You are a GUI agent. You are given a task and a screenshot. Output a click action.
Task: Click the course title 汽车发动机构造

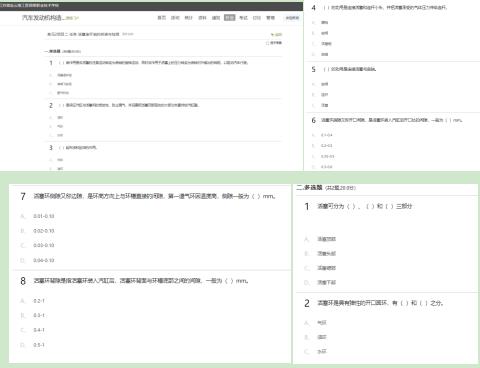point(42,18)
